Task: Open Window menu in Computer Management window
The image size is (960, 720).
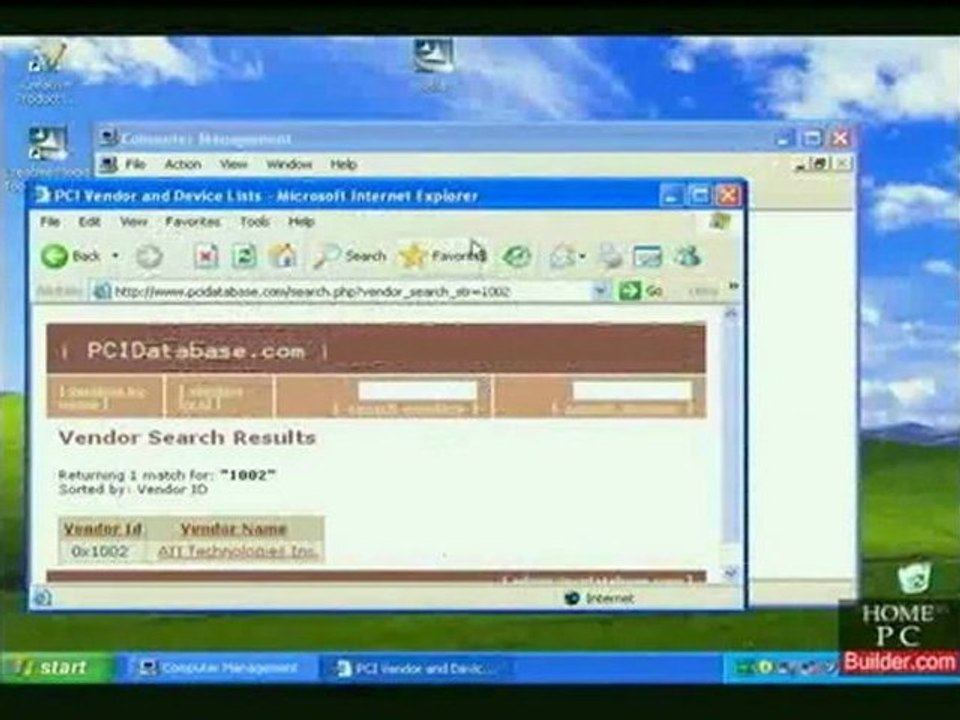Action: [289, 164]
